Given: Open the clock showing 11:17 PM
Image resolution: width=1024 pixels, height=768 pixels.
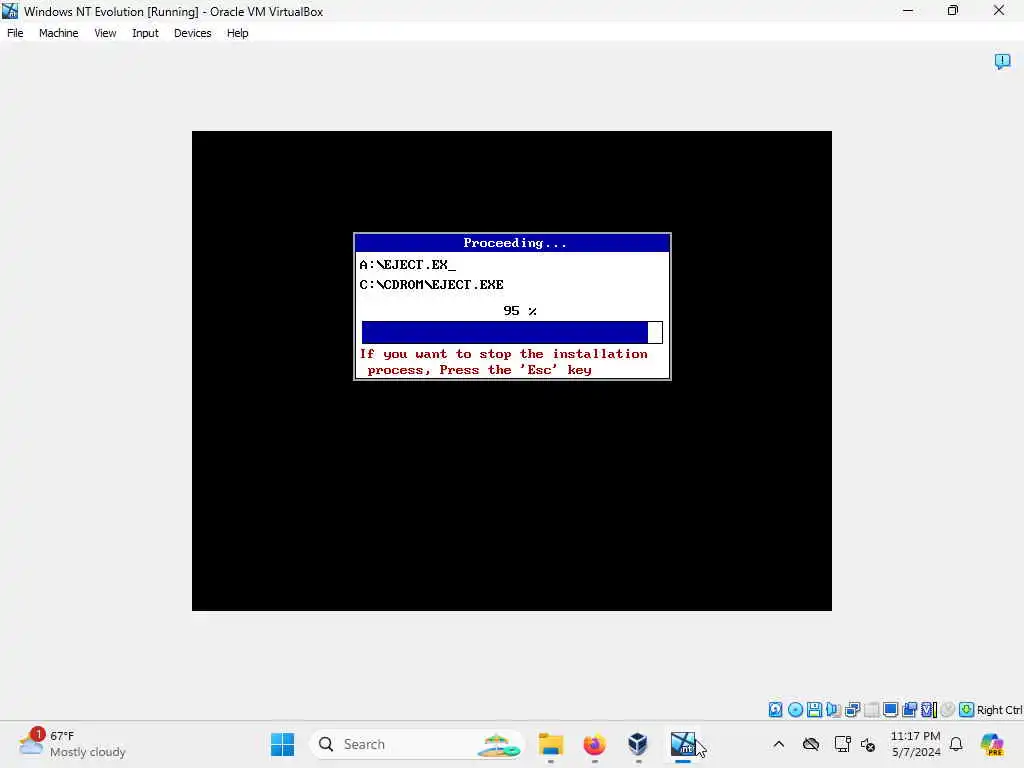Looking at the screenshot, I should (916, 744).
